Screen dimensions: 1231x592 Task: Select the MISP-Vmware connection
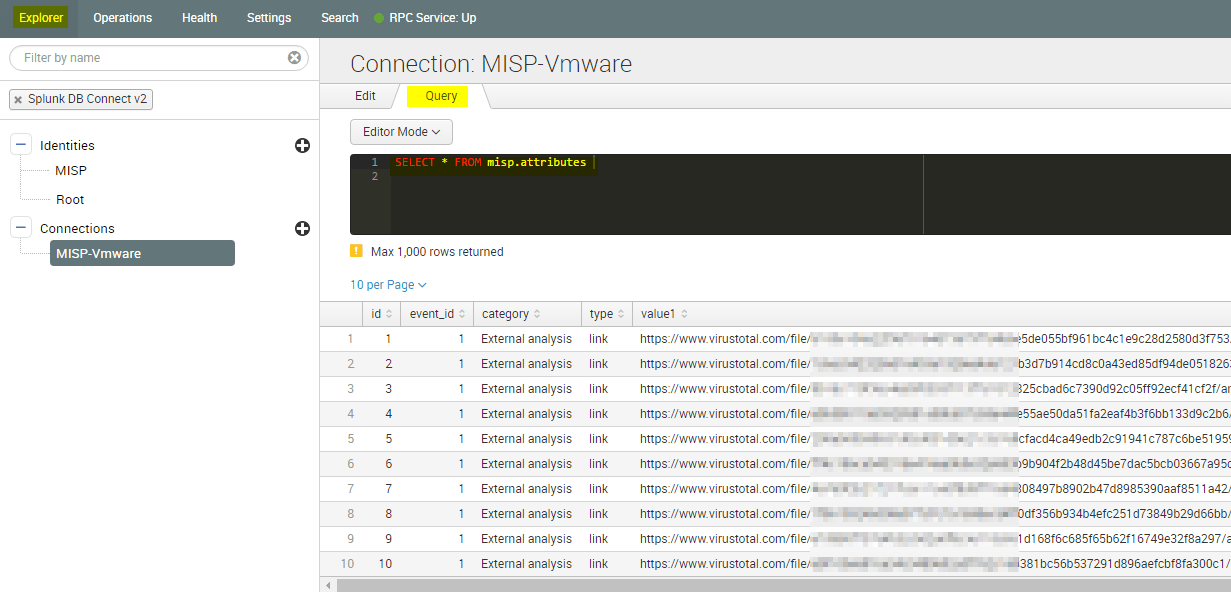point(142,253)
